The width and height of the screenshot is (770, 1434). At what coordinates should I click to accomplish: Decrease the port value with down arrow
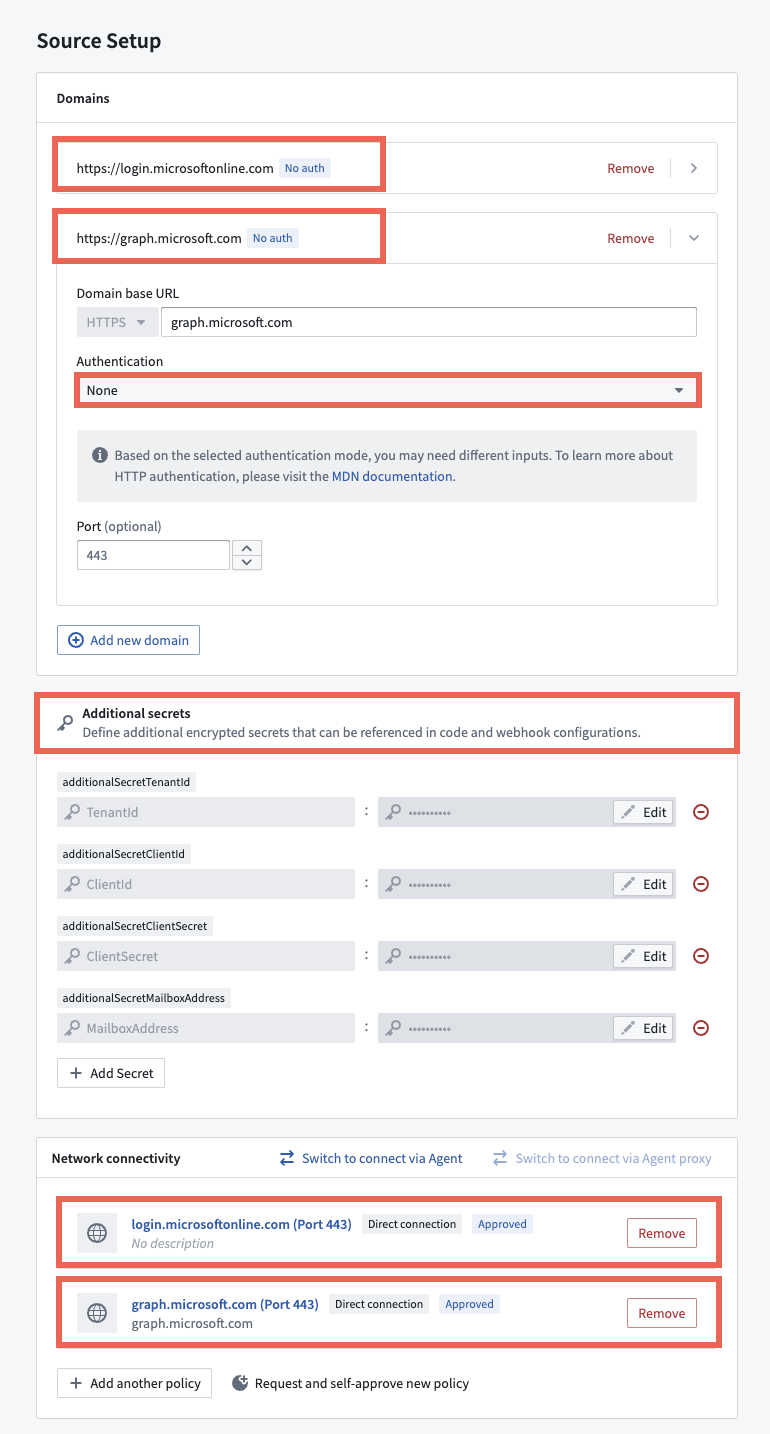click(x=247, y=562)
